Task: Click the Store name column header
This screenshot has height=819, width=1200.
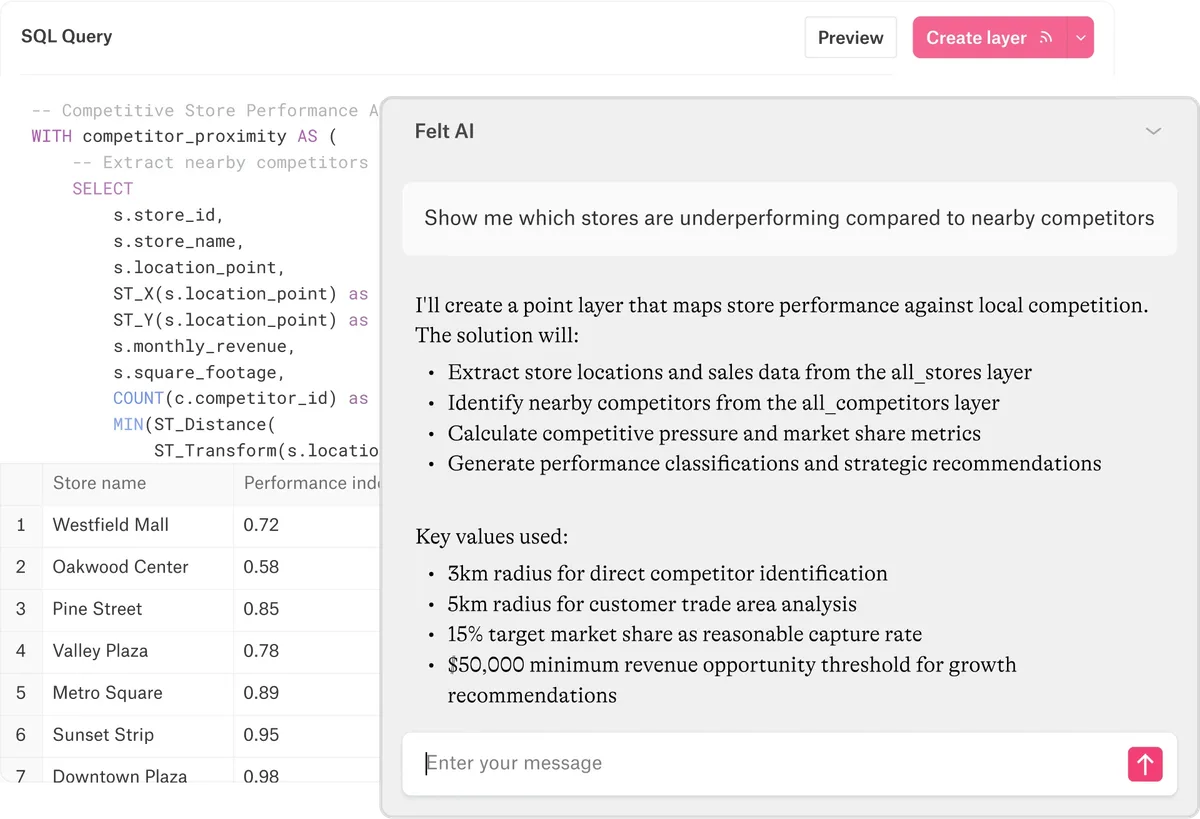Action: [138, 483]
